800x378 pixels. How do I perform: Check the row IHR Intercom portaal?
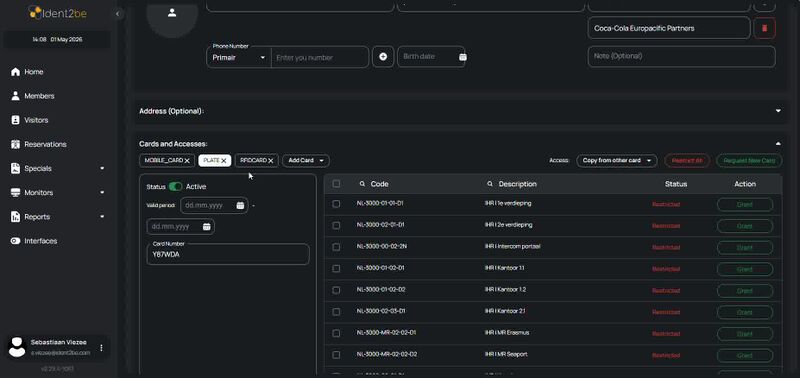(x=336, y=247)
